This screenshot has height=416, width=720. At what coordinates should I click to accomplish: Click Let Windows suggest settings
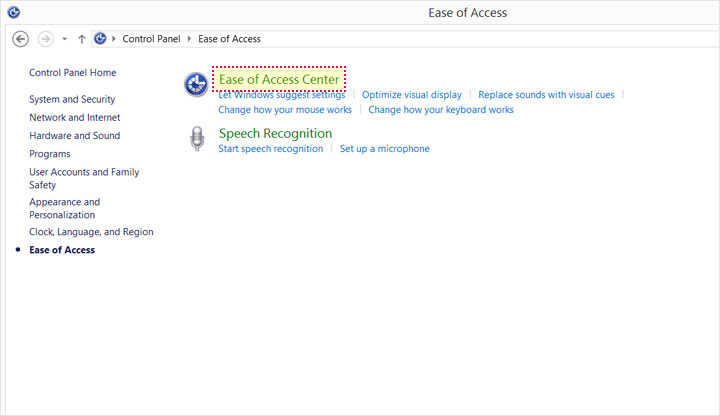pos(281,95)
